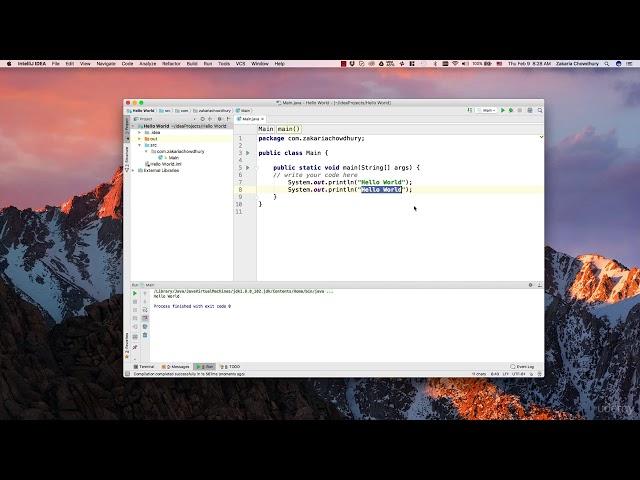Open the Terminal tool window tab
The width and height of the screenshot is (640, 480).
coord(144,367)
